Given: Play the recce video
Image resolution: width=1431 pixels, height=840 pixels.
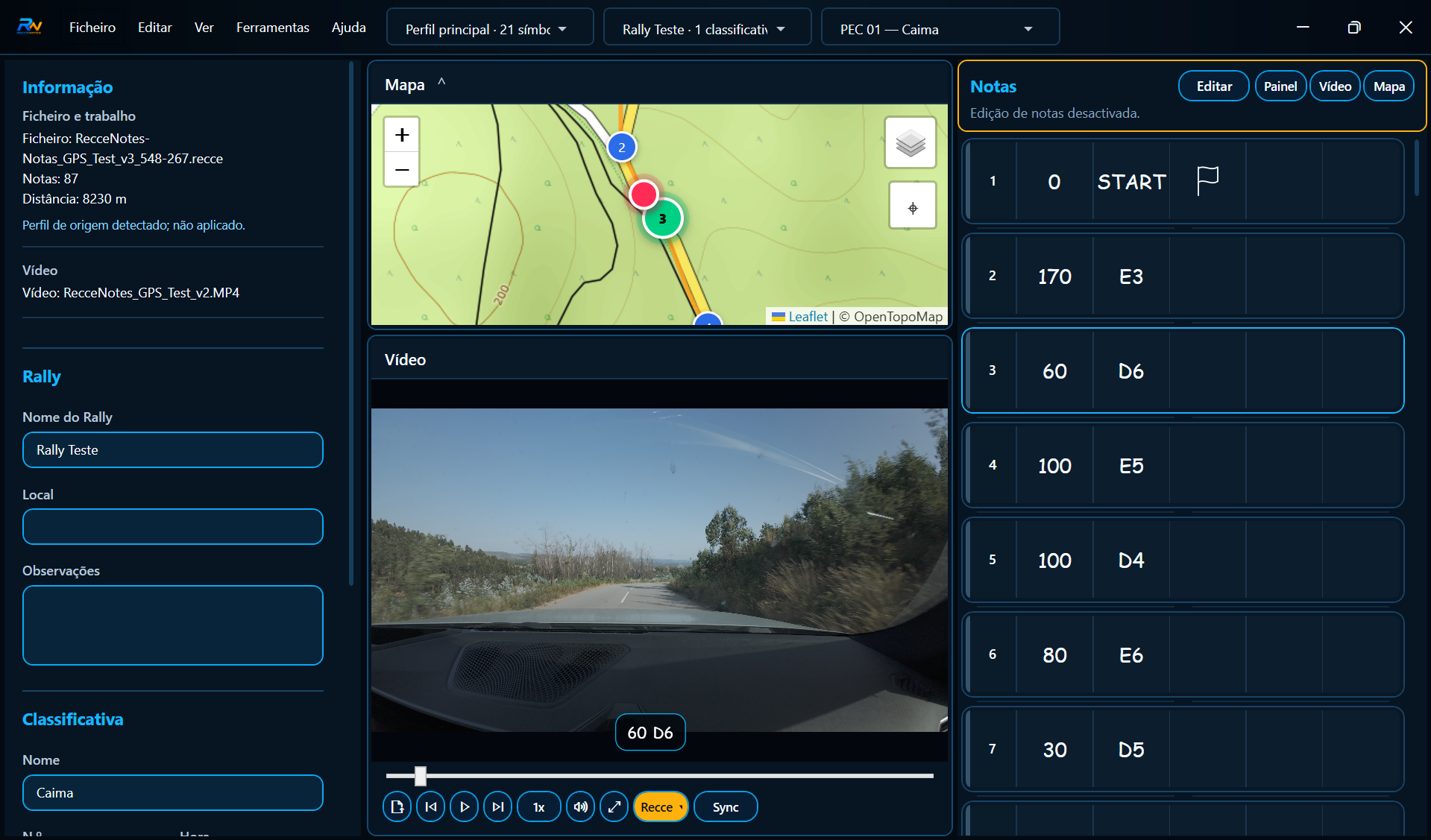Looking at the screenshot, I should tap(464, 806).
